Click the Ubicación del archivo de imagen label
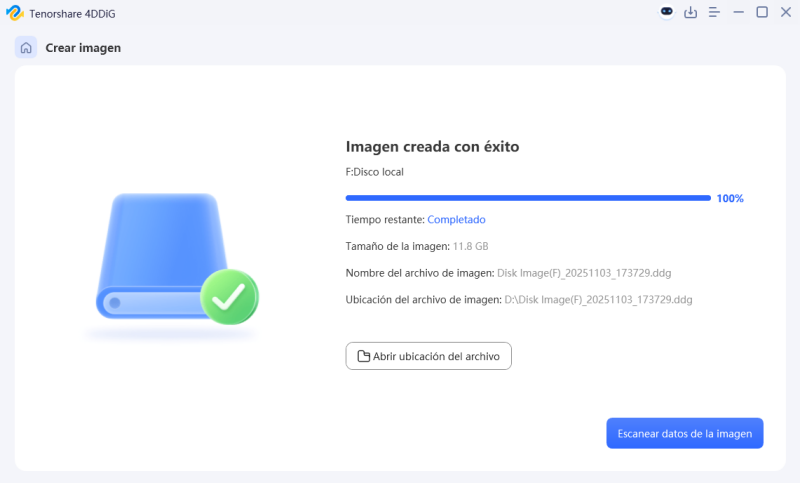800x483 pixels. tap(423, 299)
